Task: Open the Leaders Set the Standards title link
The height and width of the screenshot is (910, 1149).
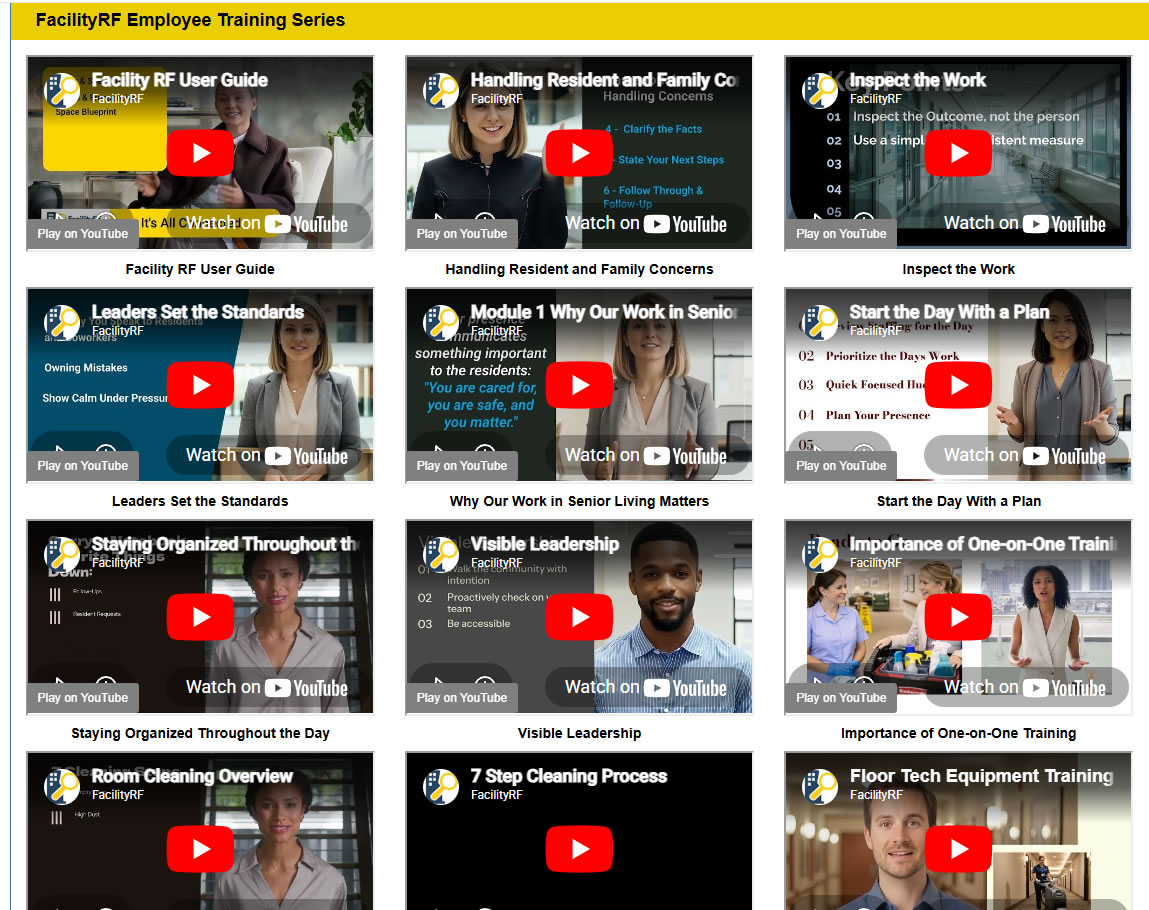Action: (x=198, y=312)
